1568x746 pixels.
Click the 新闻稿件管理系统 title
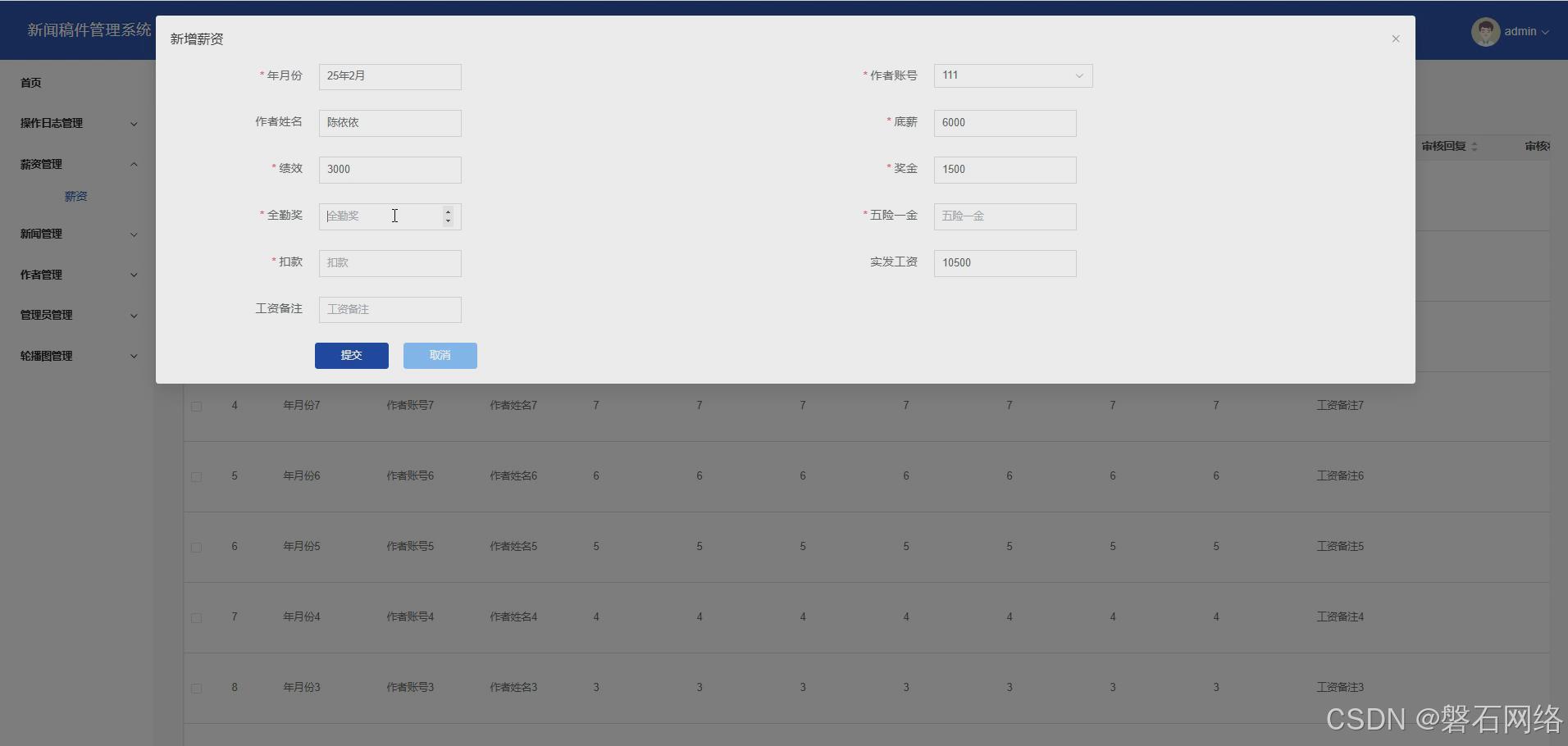coord(89,30)
